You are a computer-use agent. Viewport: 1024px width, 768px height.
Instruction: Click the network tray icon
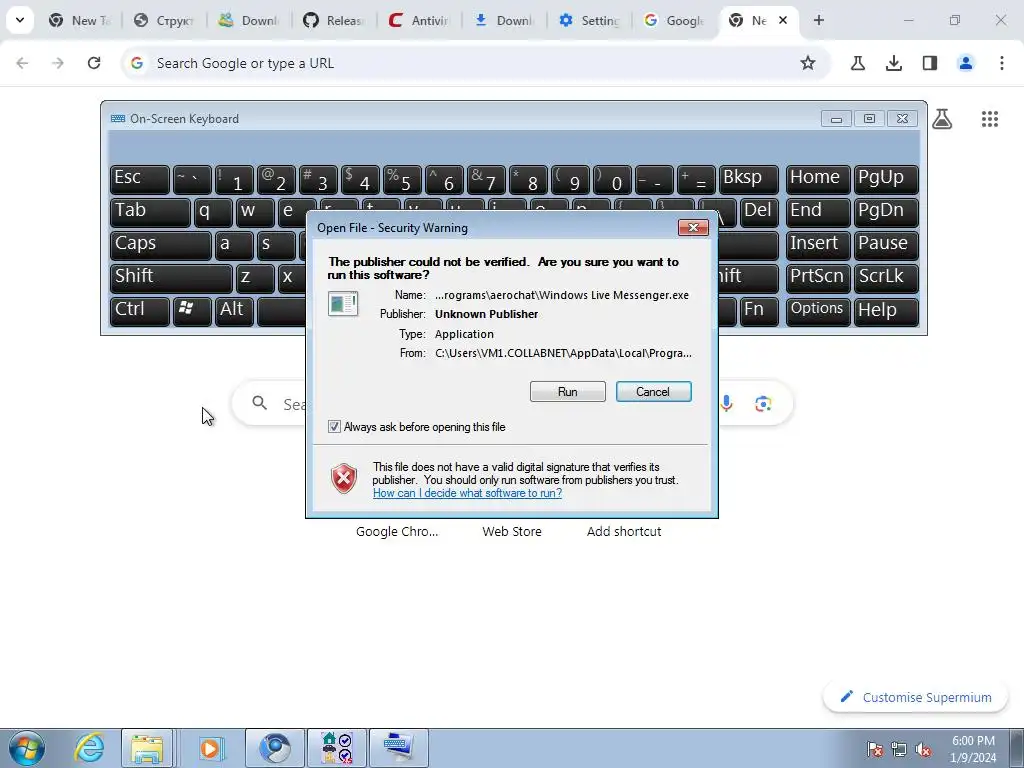[x=899, y=749]
